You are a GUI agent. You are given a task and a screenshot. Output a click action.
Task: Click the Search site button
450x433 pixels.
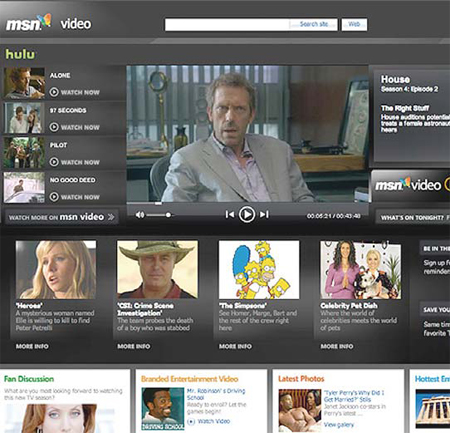313,24
